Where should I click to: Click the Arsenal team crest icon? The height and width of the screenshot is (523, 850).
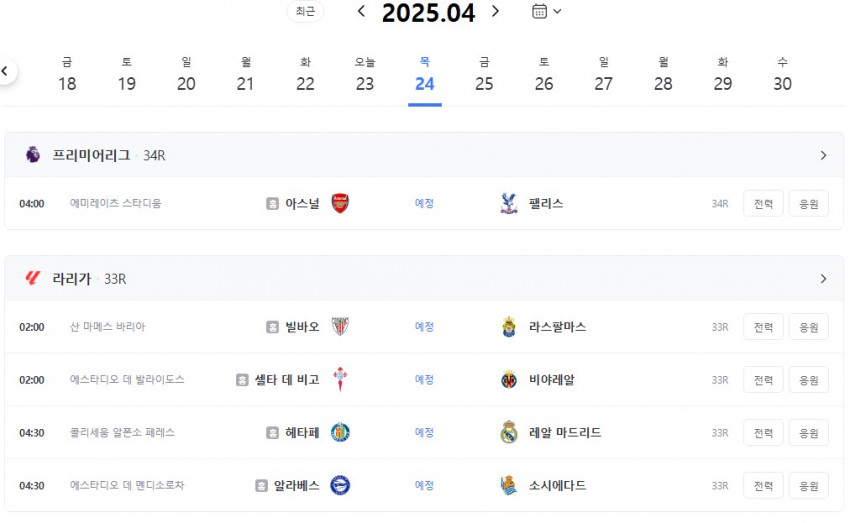tap(340, 203)
